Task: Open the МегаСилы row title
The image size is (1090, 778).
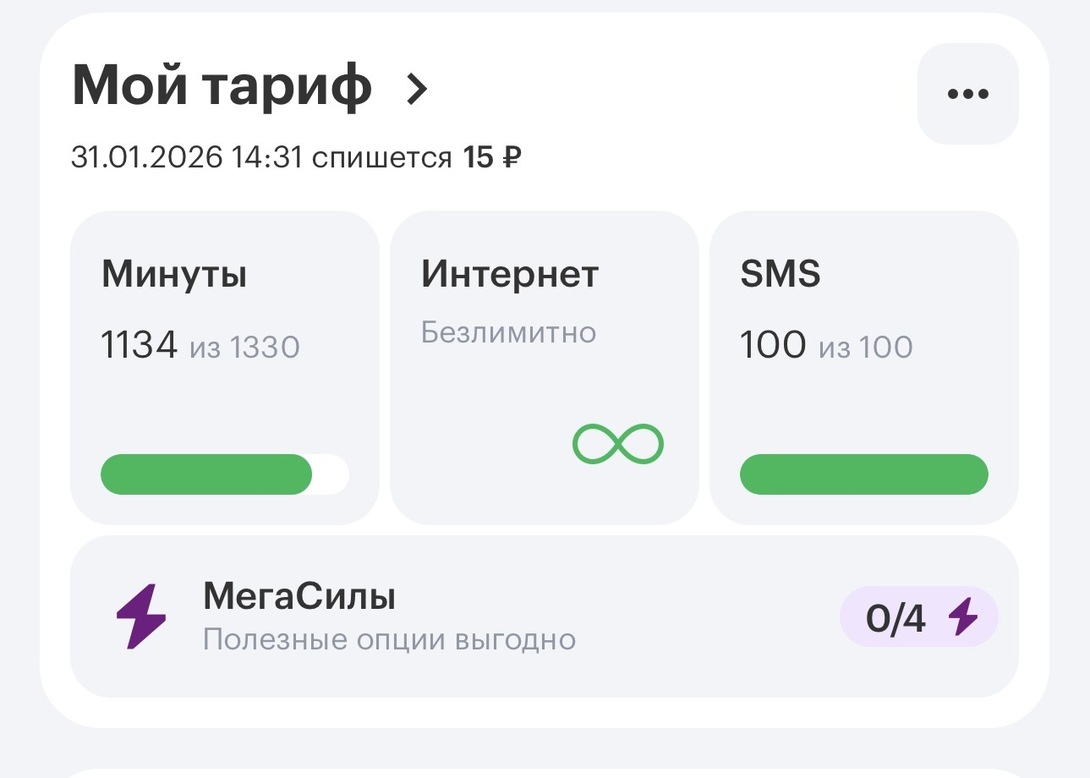Action: [x=299, y=597]
